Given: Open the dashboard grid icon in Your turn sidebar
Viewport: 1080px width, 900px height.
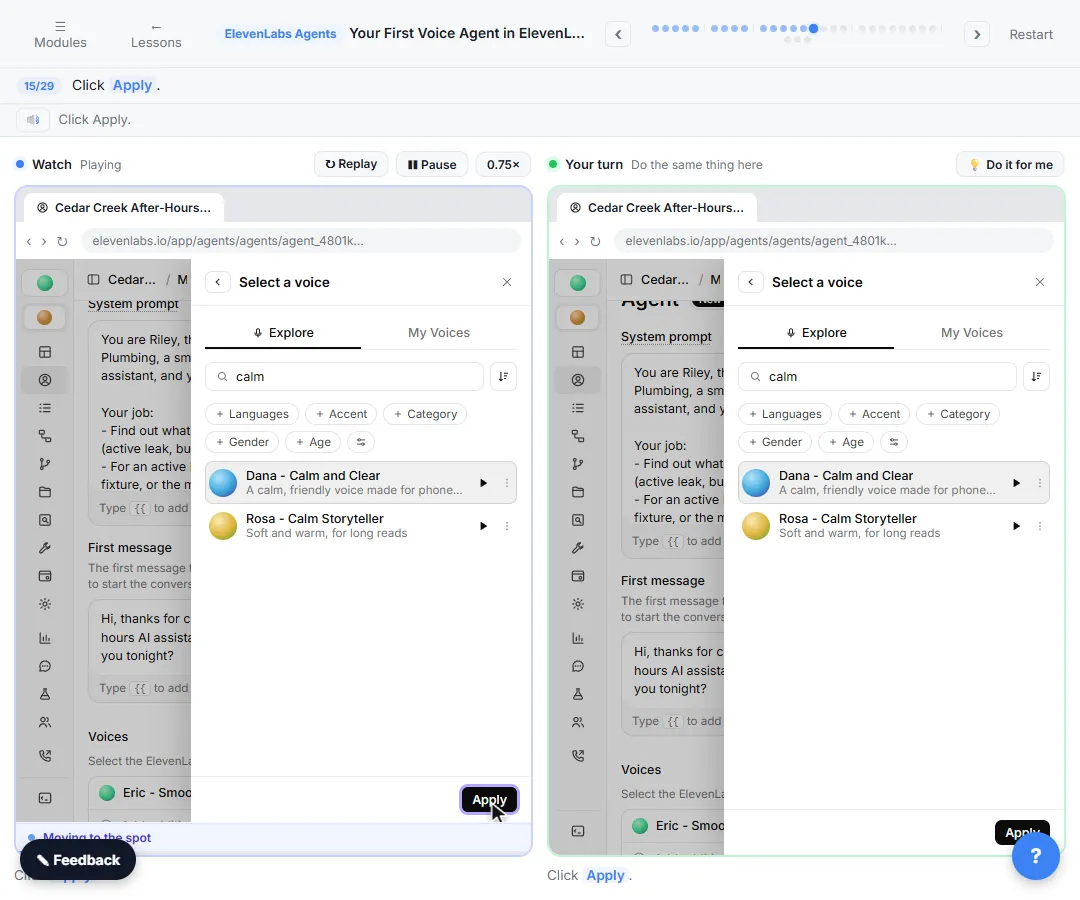Looking at the screenshot, I should point(578,352).
